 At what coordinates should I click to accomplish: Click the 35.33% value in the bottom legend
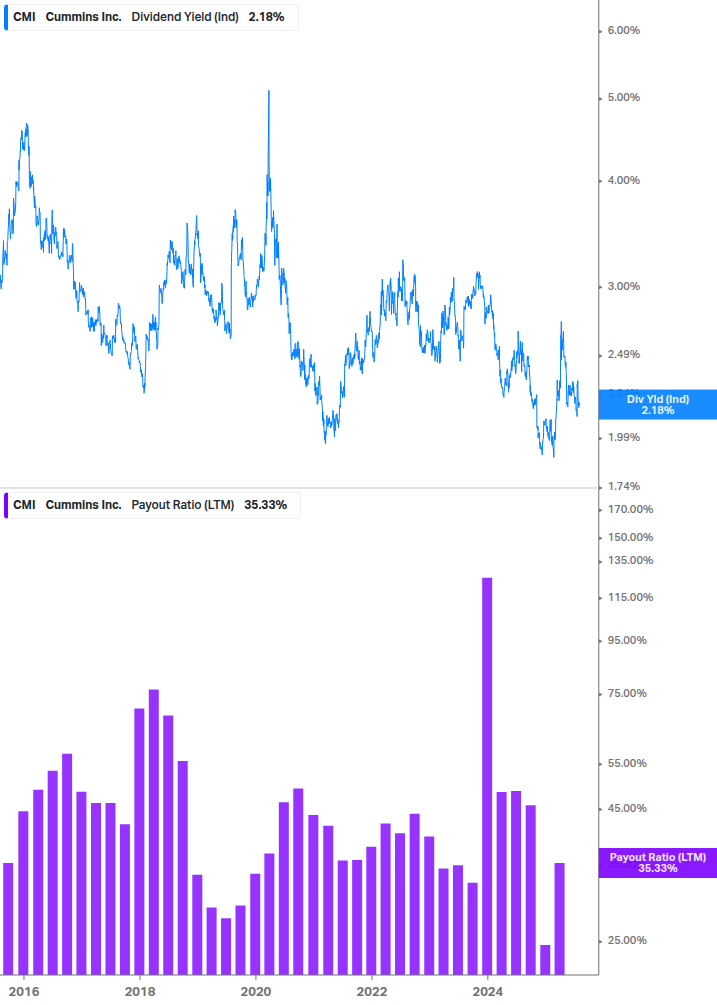[x=265, y=505]
